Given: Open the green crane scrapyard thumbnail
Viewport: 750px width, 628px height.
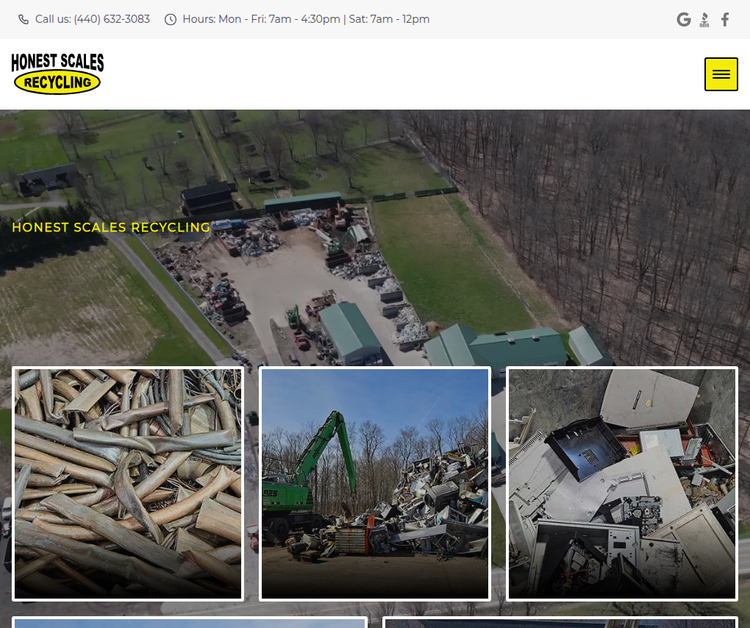Looking at the screenshot, I should pyautogui.click(x=374, y=483).
